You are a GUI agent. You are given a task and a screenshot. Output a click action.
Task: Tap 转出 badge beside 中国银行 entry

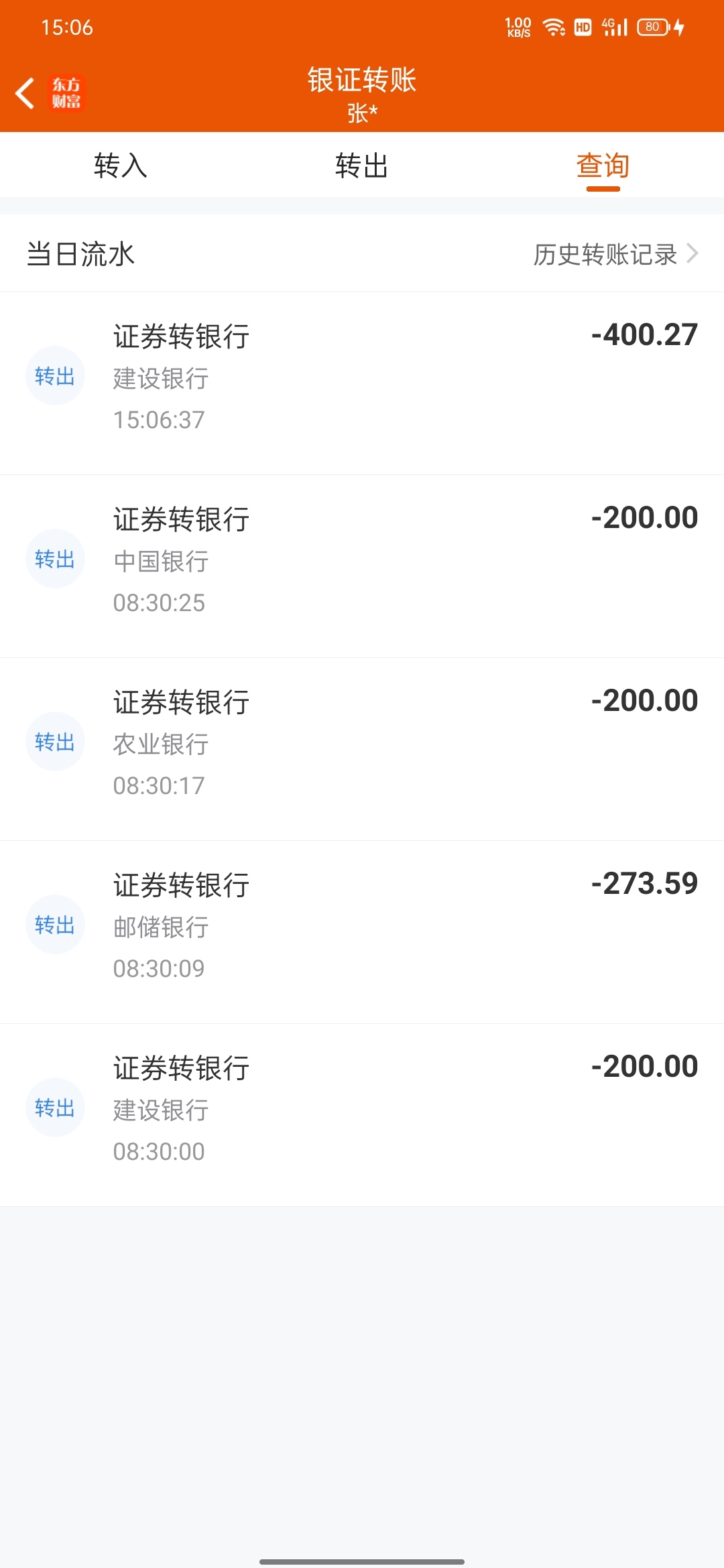55,559
